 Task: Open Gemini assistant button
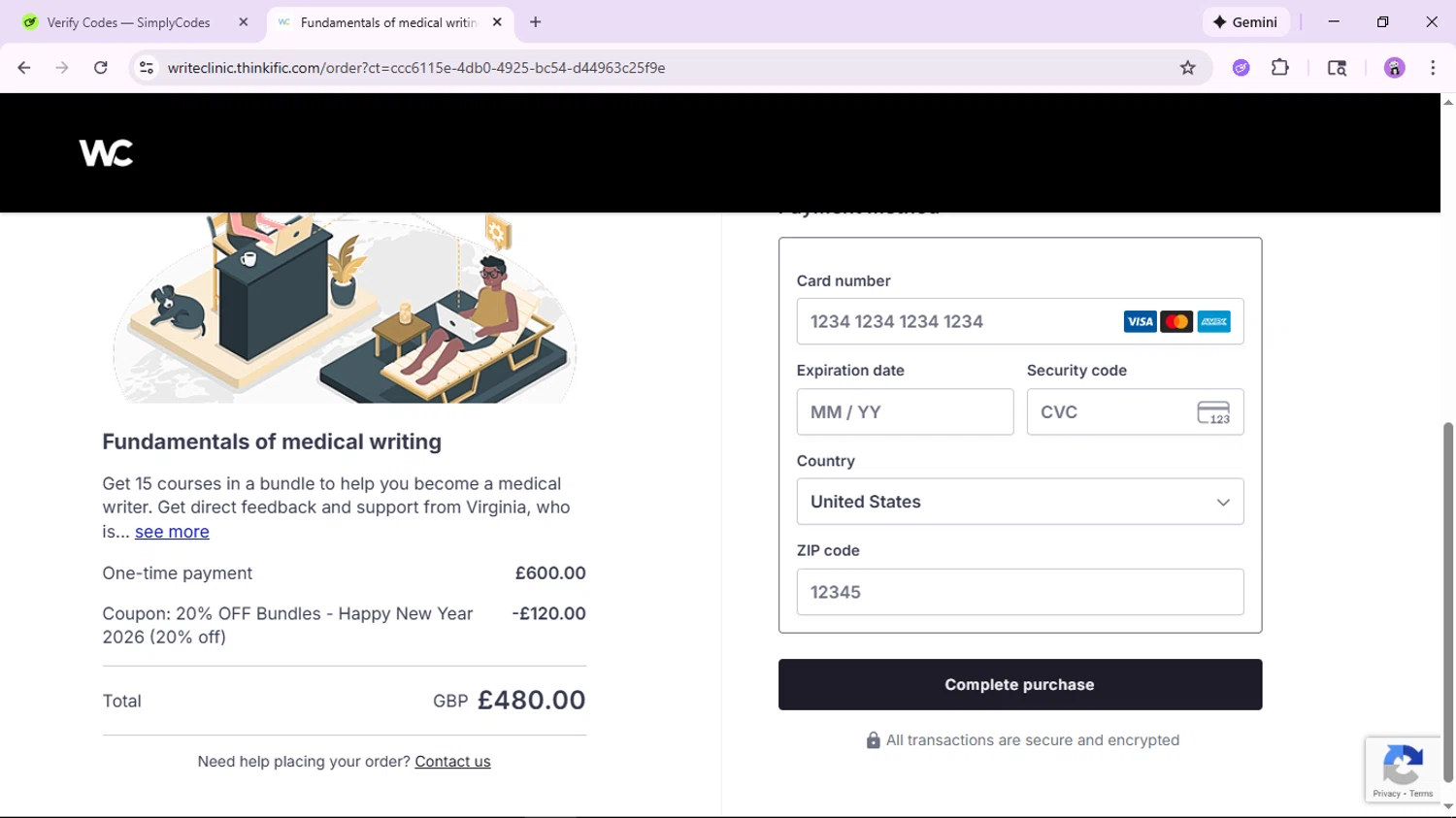tap(1245, 22)
